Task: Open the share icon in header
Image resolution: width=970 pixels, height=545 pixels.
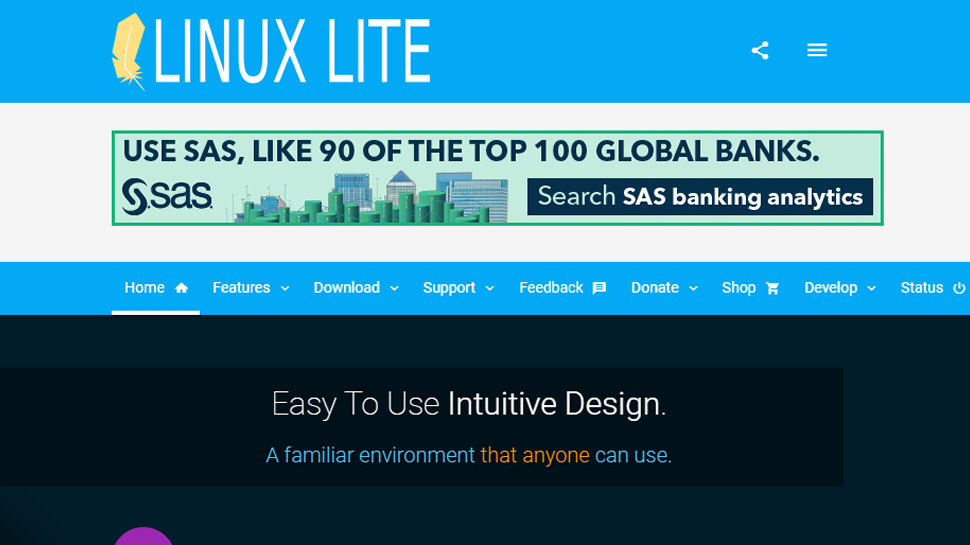Action: click(760, 50)
